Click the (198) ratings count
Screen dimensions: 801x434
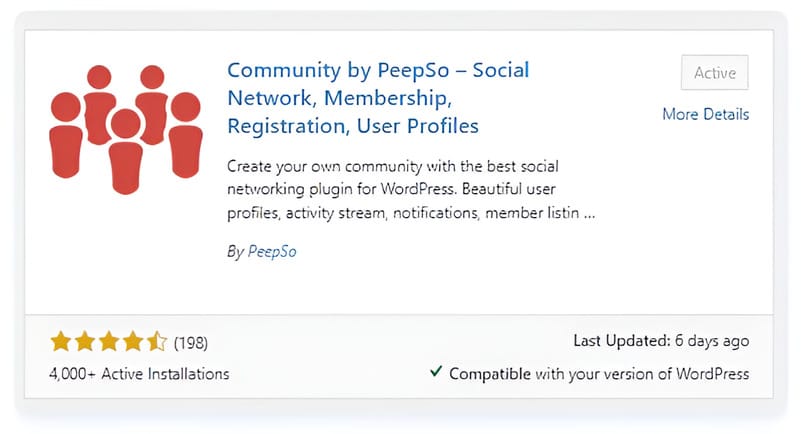coord(191,343)
